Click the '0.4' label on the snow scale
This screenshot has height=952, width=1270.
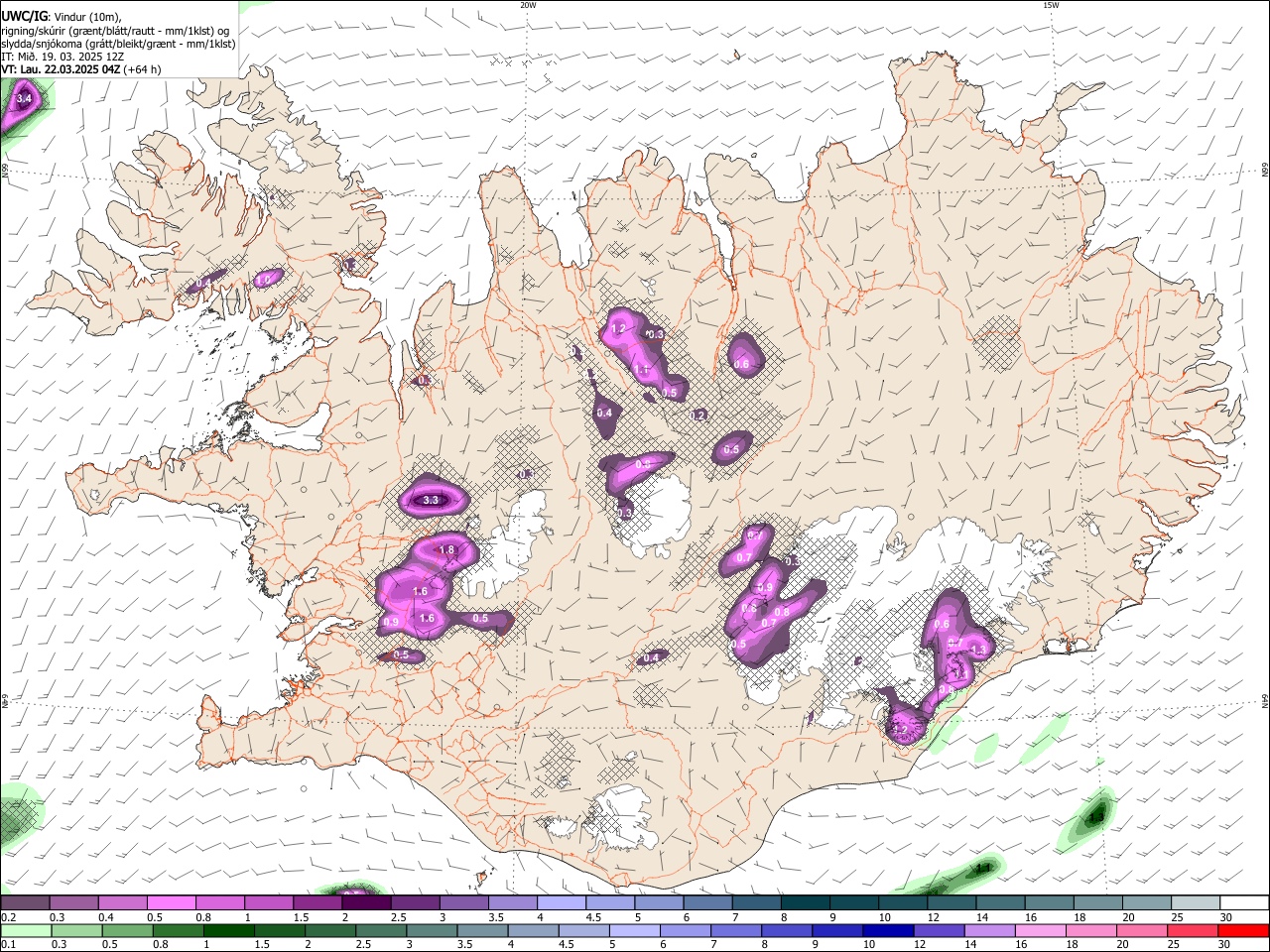pyautogui.click(x=106, y=917)
